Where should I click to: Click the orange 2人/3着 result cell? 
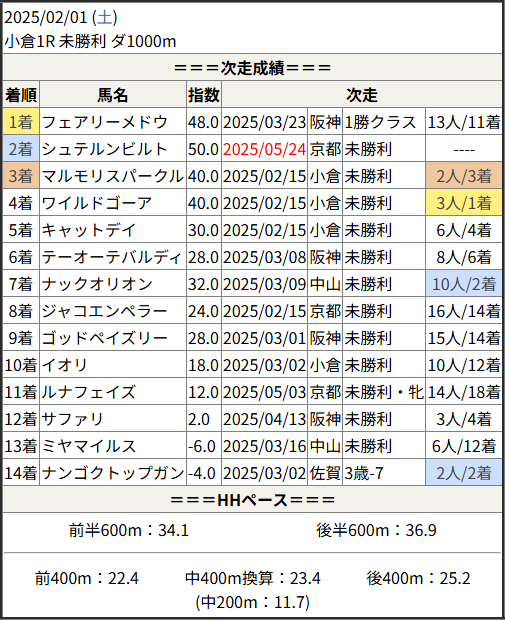pyautogui.click(x=463, y=176)
